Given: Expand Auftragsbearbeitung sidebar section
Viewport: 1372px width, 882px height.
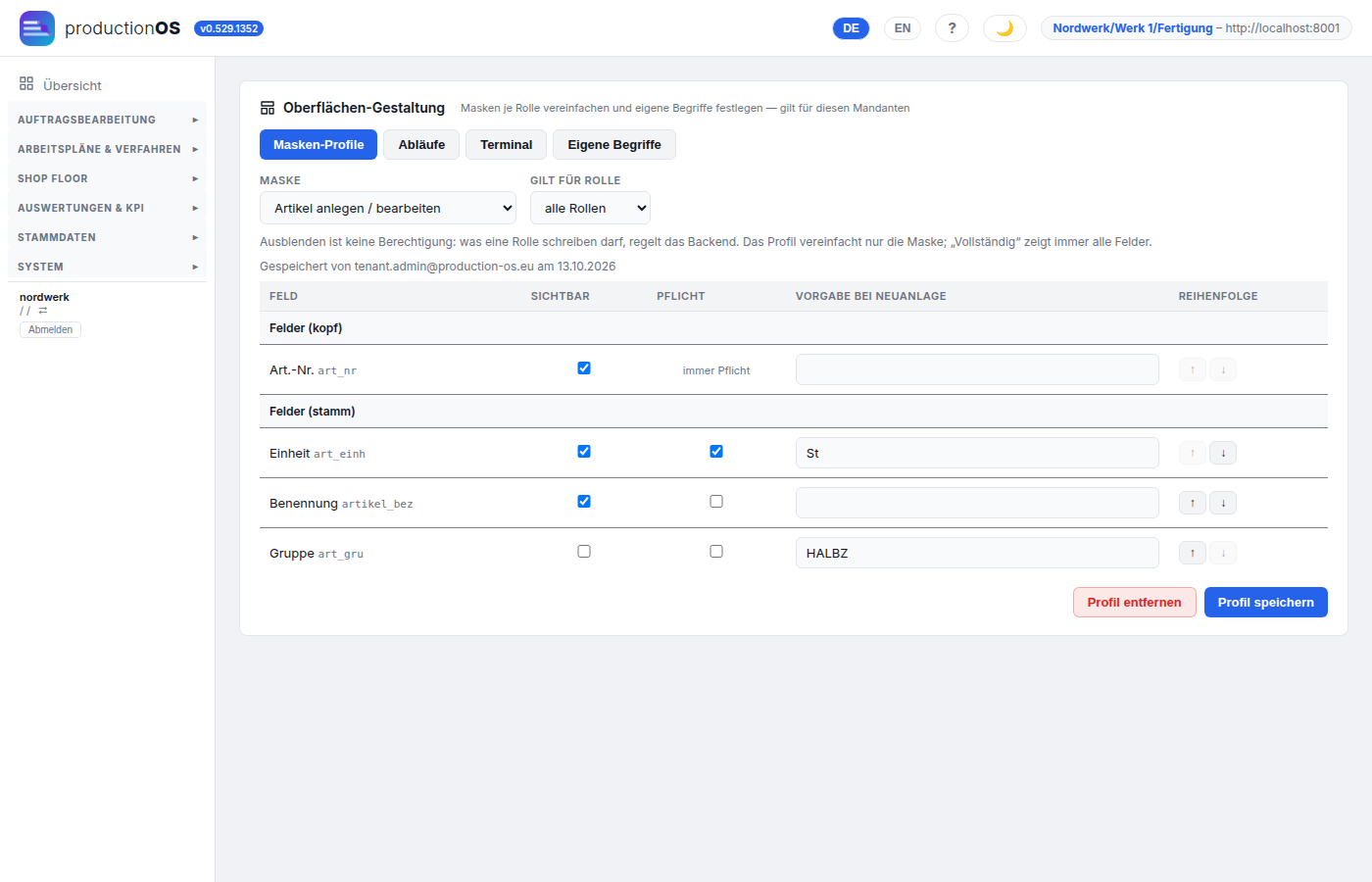Looking at the screenshot, I should point(107,120).
